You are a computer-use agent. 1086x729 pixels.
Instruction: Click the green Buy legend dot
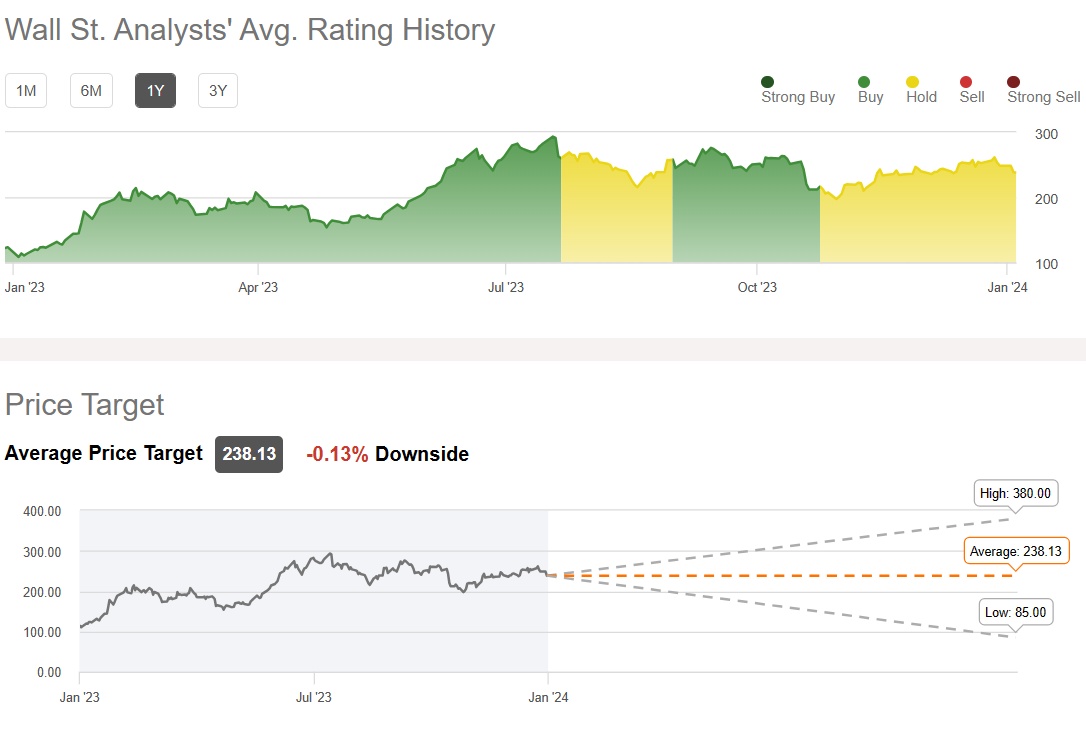point(864,82)
